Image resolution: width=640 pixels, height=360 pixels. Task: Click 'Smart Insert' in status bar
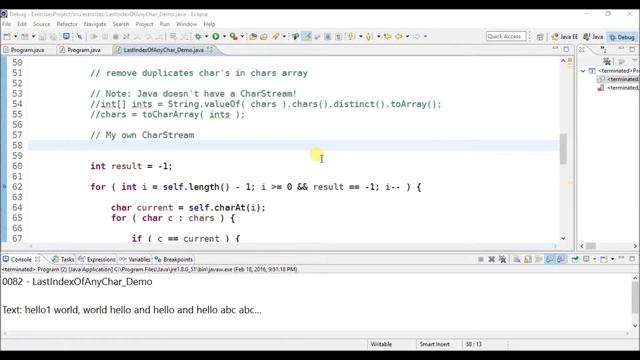[434, 344]
